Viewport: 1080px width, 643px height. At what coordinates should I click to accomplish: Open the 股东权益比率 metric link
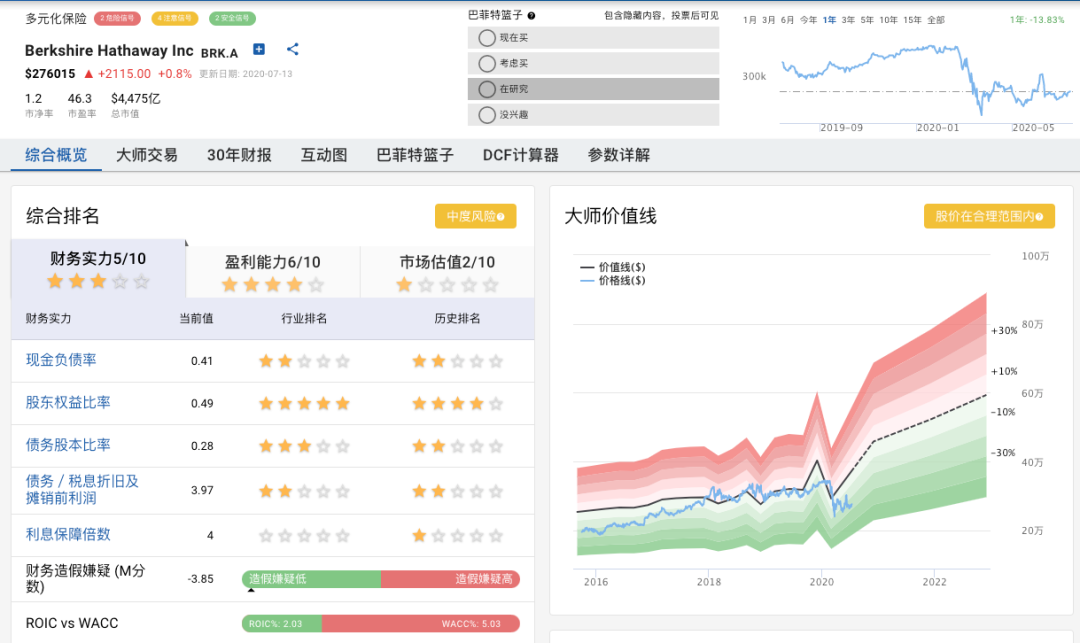click(x=68, y=403)
